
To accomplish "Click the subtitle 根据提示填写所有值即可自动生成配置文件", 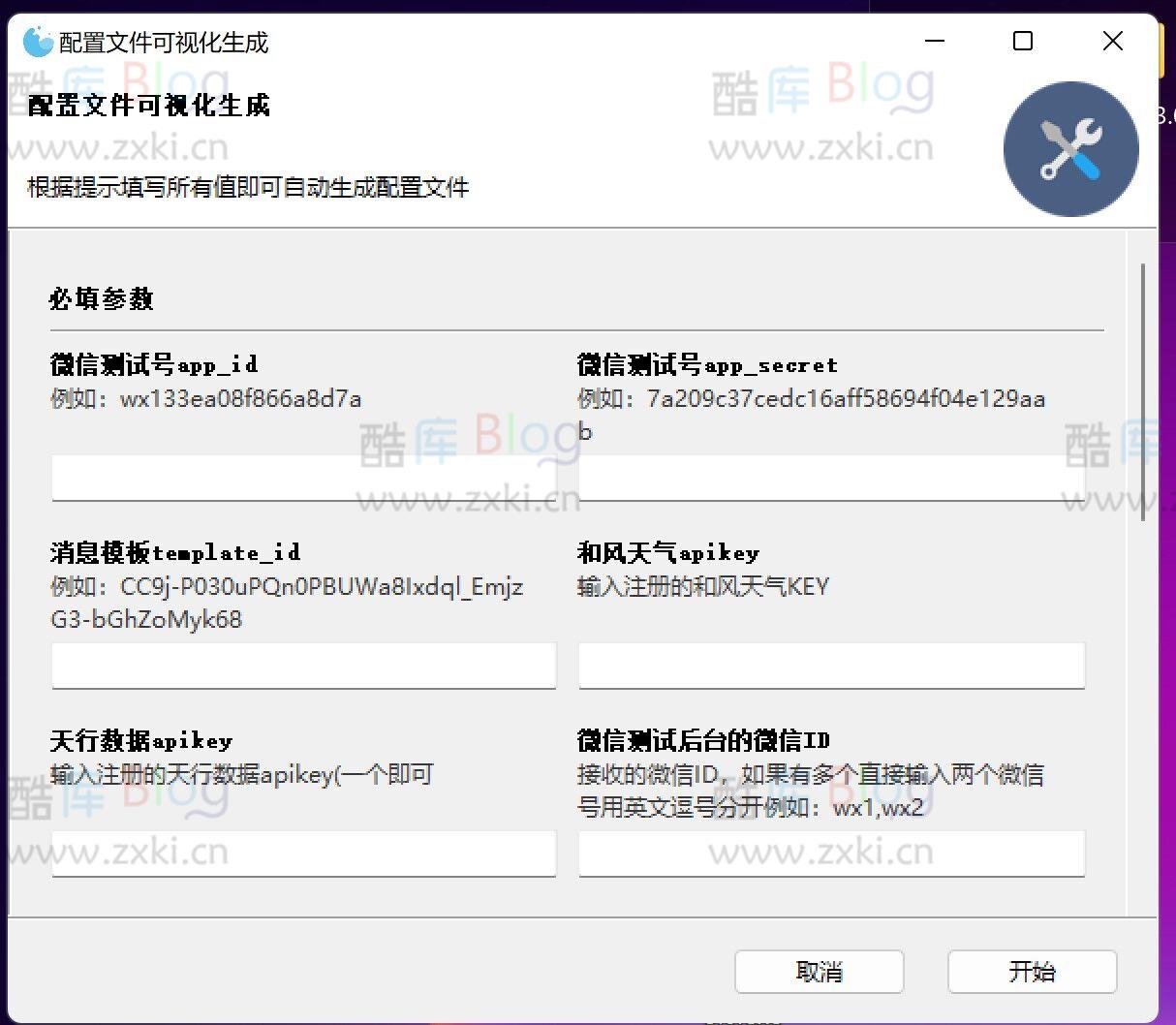I will [246, 187].
